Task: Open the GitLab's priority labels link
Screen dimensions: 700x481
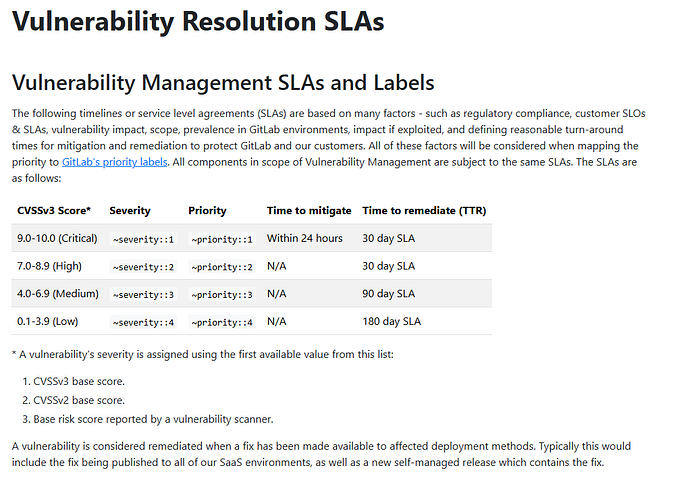Action: point(115,162)
